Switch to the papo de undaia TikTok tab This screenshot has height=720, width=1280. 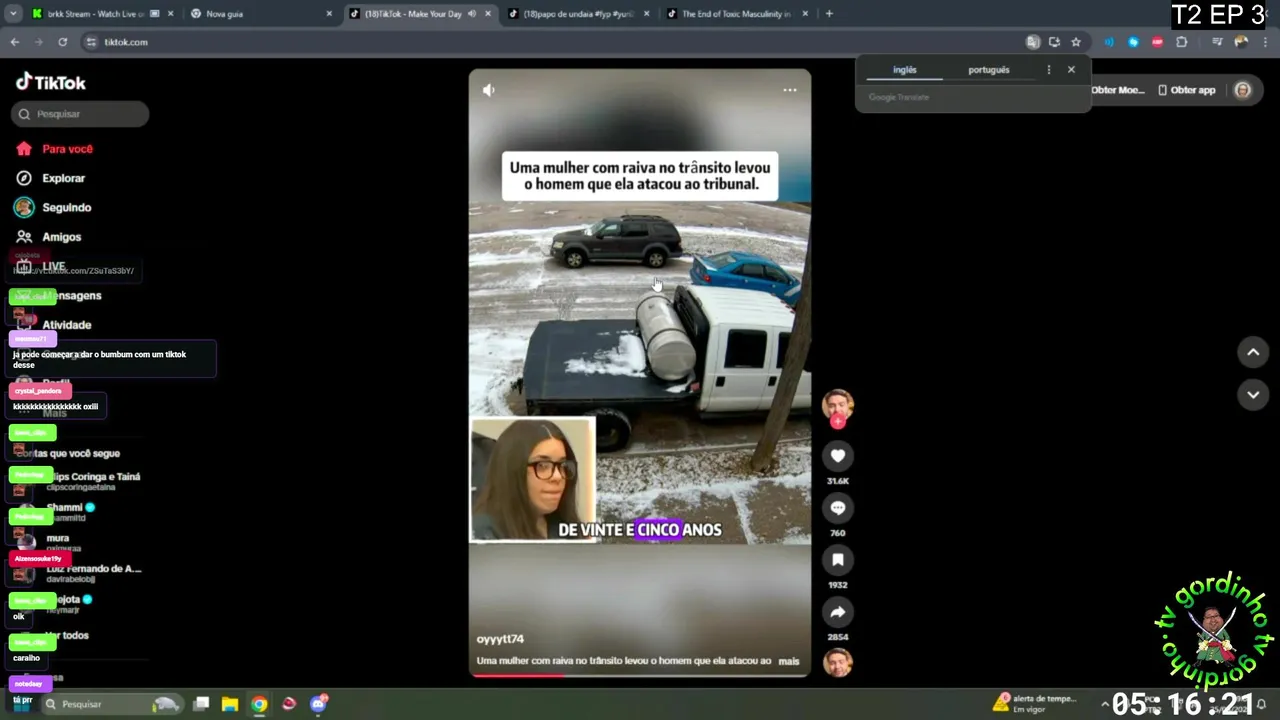(x=577, y=14)
